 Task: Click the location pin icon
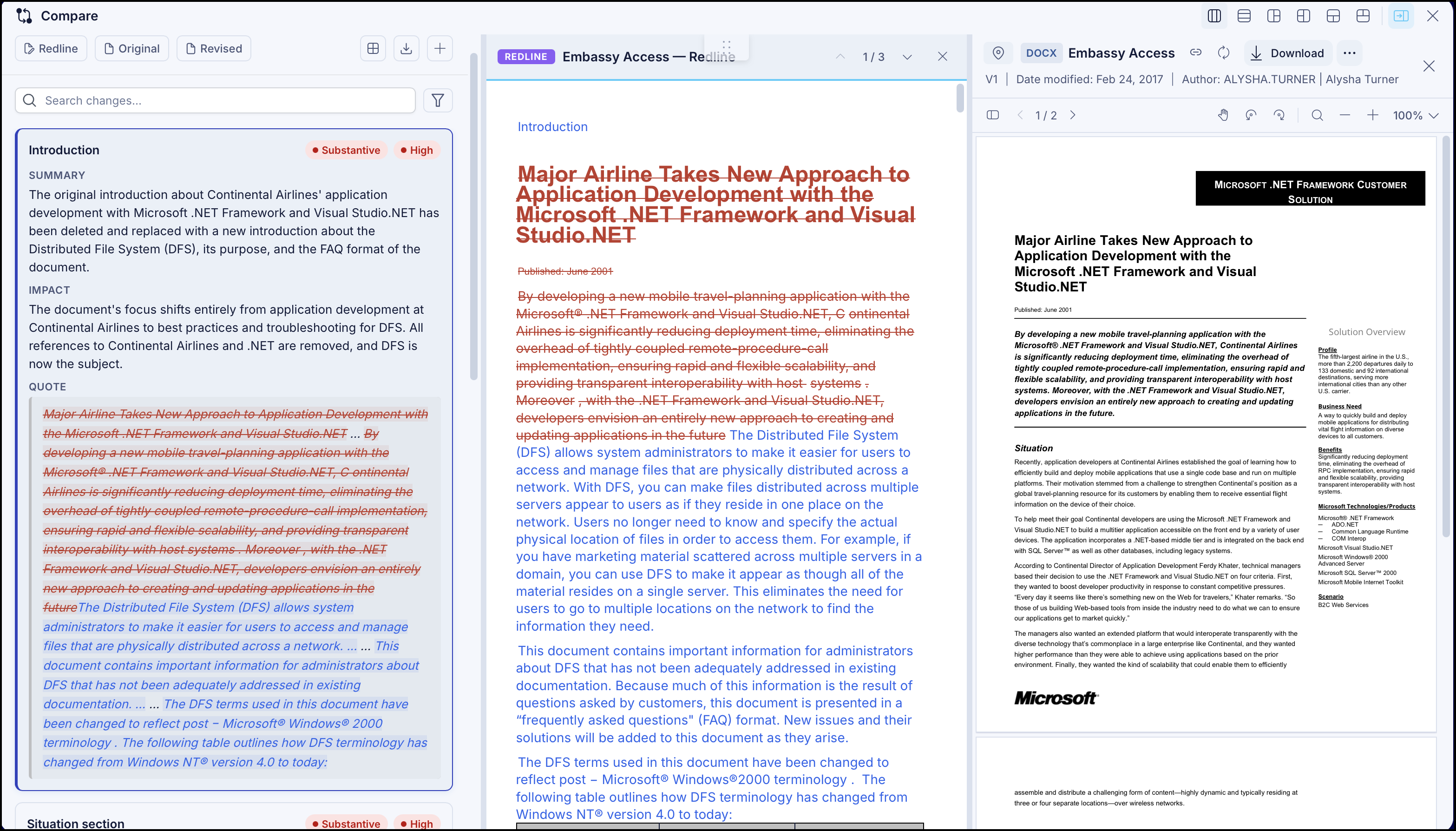(998, 53)
